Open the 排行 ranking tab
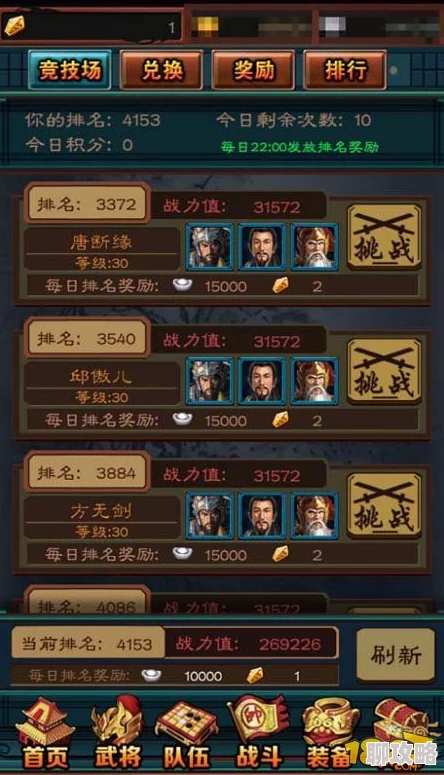This screenshot has width=444, height=775. [x=345, y=70]
